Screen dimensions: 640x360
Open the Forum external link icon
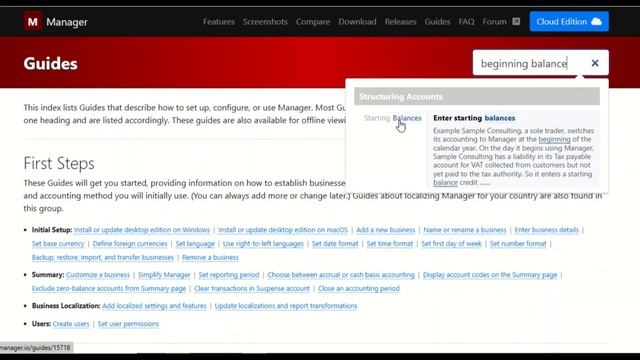pyautogui.click(x=516, y=21)
